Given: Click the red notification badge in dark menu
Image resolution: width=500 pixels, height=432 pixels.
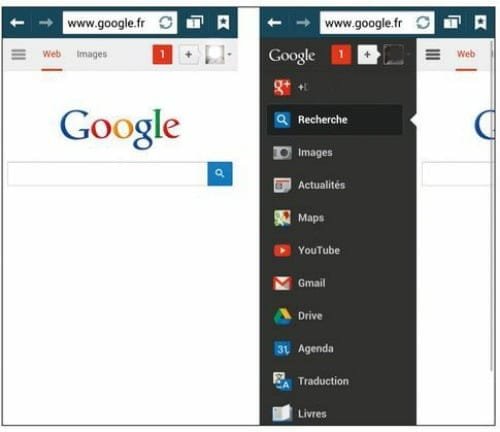Looking at the screenshot, I should pyautogui.click(x=341, y=54).
